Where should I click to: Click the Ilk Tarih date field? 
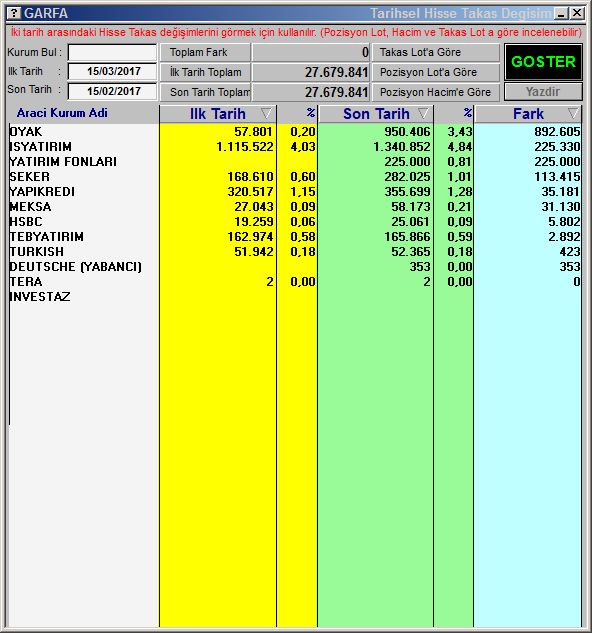[x=112, y=71]
